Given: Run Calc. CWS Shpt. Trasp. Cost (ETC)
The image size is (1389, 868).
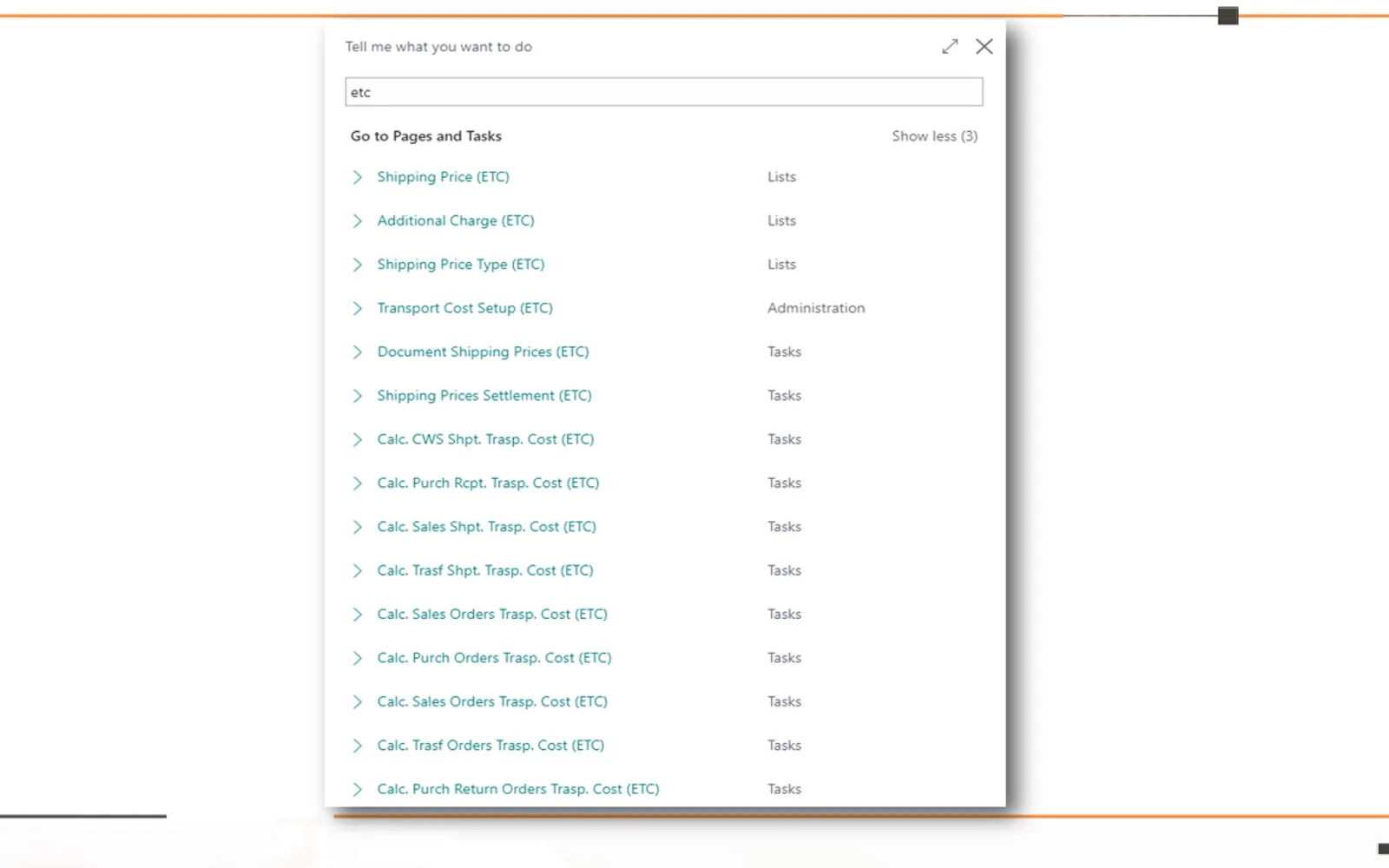Looking at the screenshot, I should (x=485, y=439).
